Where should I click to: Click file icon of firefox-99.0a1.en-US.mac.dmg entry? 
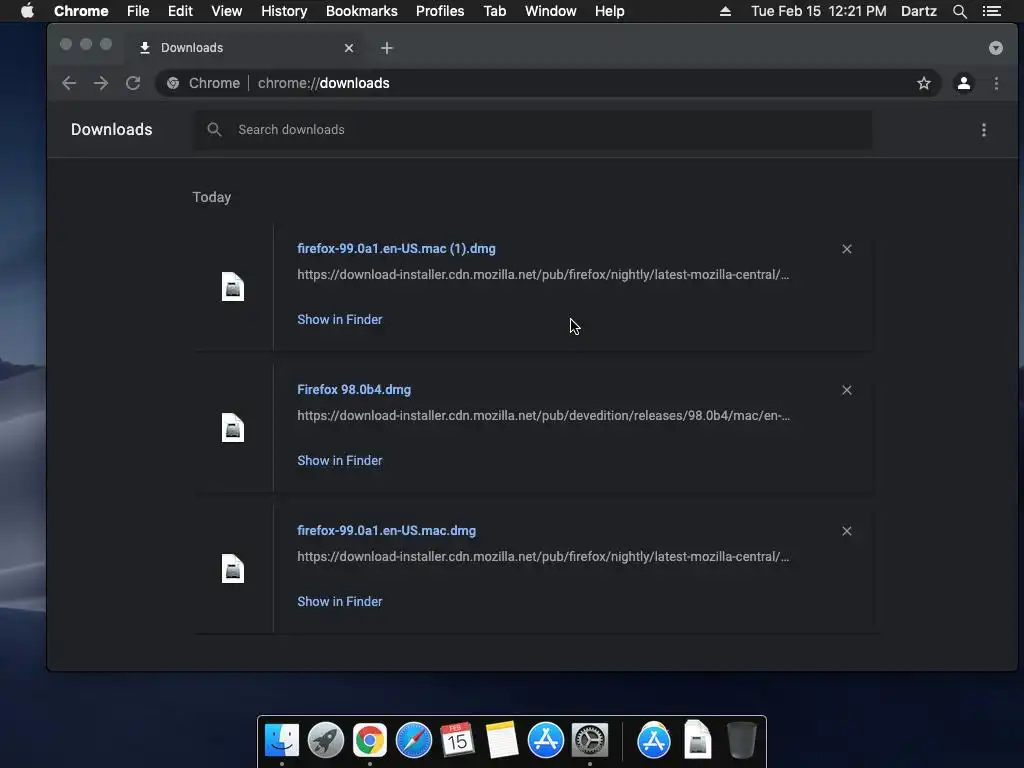click(232, 569)
